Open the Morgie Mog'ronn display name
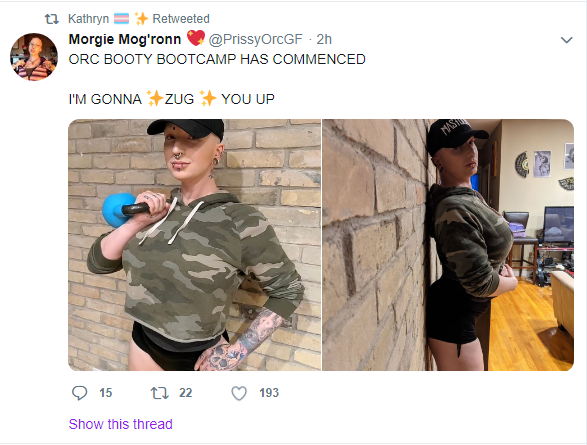Screen dimensions: 587x445 (125, 39)
